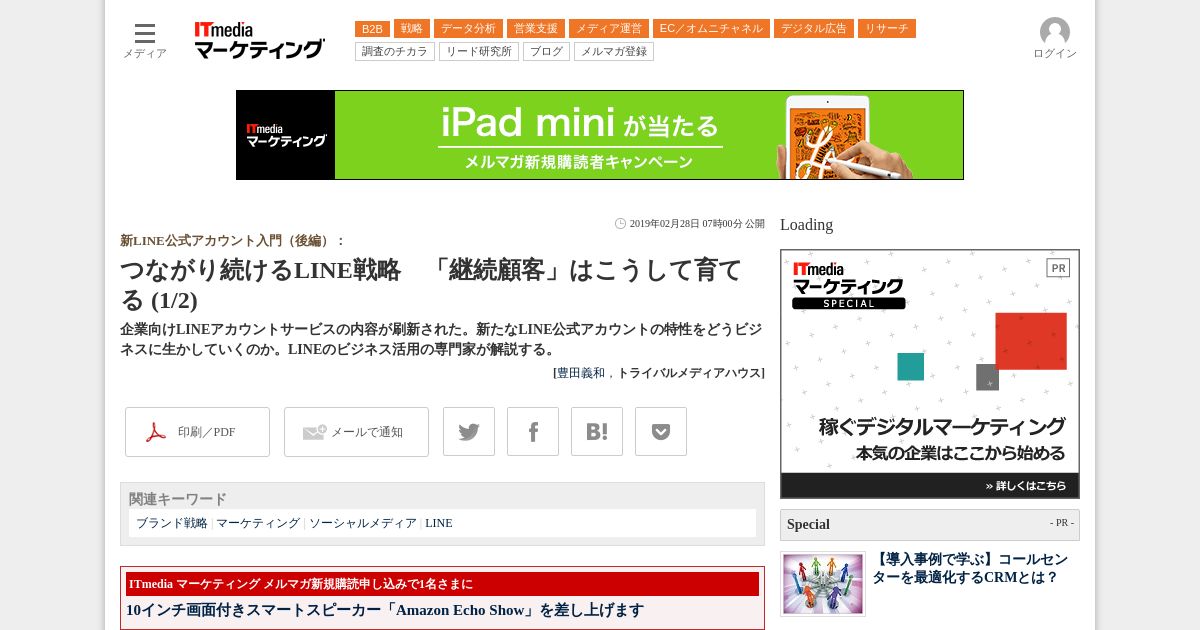The width and height of the screenshot is (1200, 630).
Task: Click the メールで通知 button
Action: (x=356, y=432)
